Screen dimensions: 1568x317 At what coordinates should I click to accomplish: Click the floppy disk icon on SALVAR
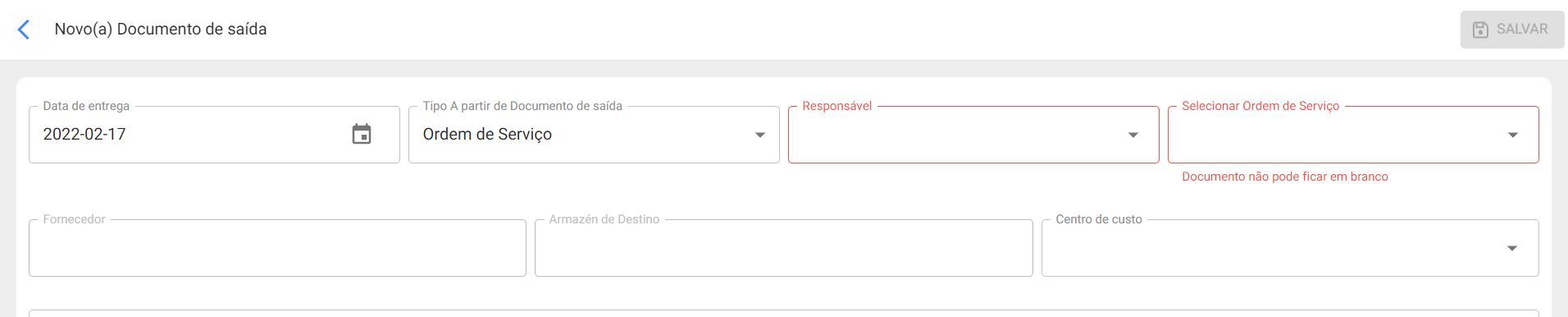[1480, 30]
